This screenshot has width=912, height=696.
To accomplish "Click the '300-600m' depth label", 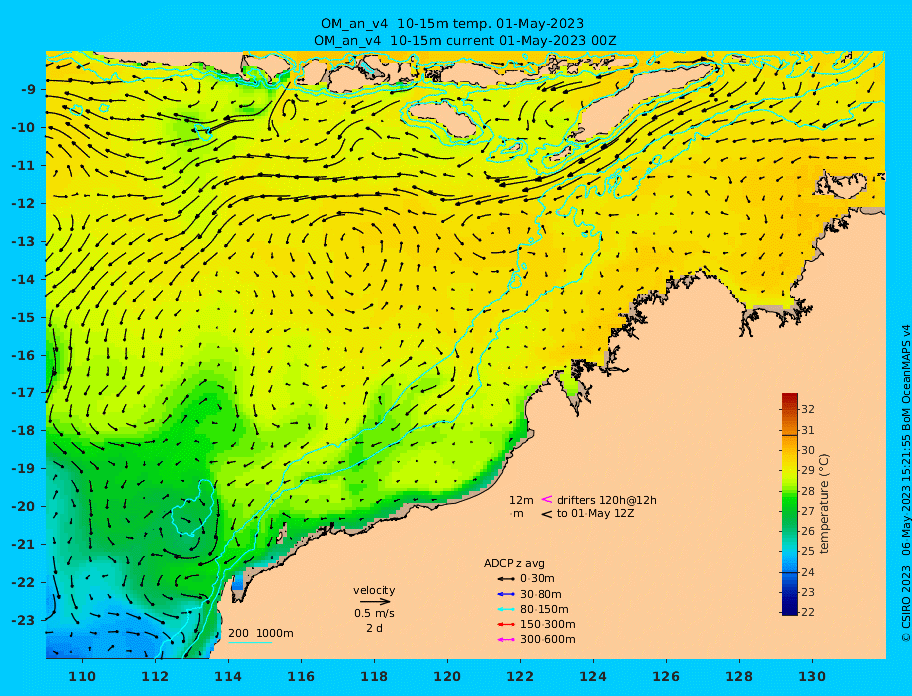I will point(547,640).
